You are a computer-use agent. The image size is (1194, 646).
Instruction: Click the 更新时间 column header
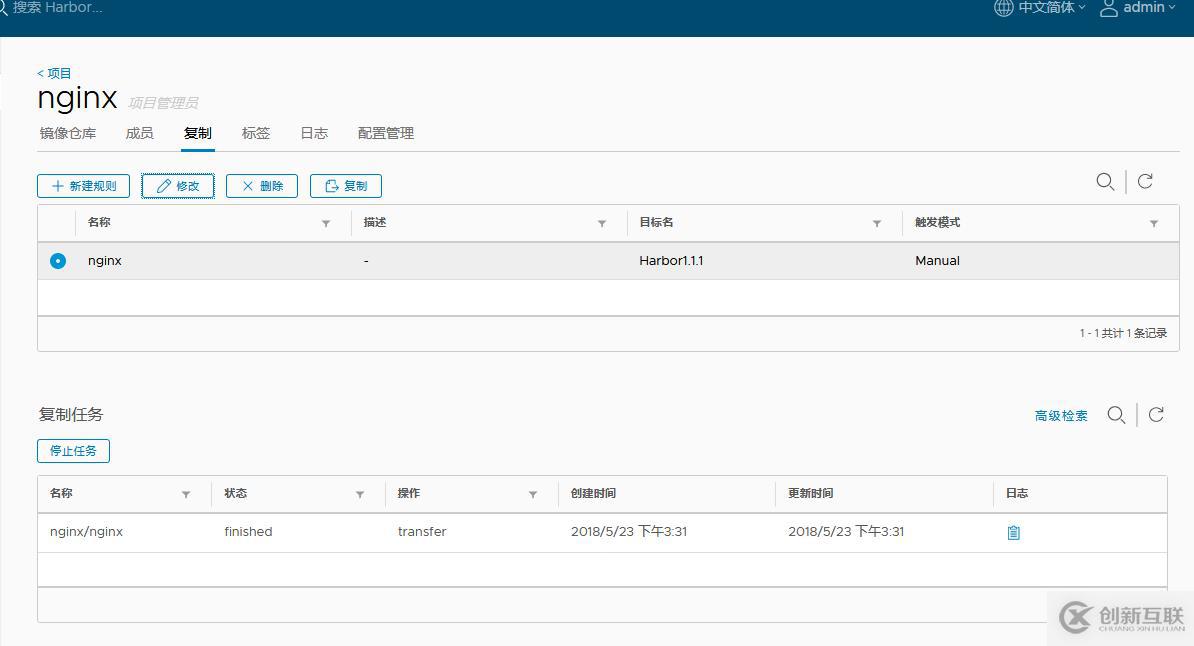[810, 494]
